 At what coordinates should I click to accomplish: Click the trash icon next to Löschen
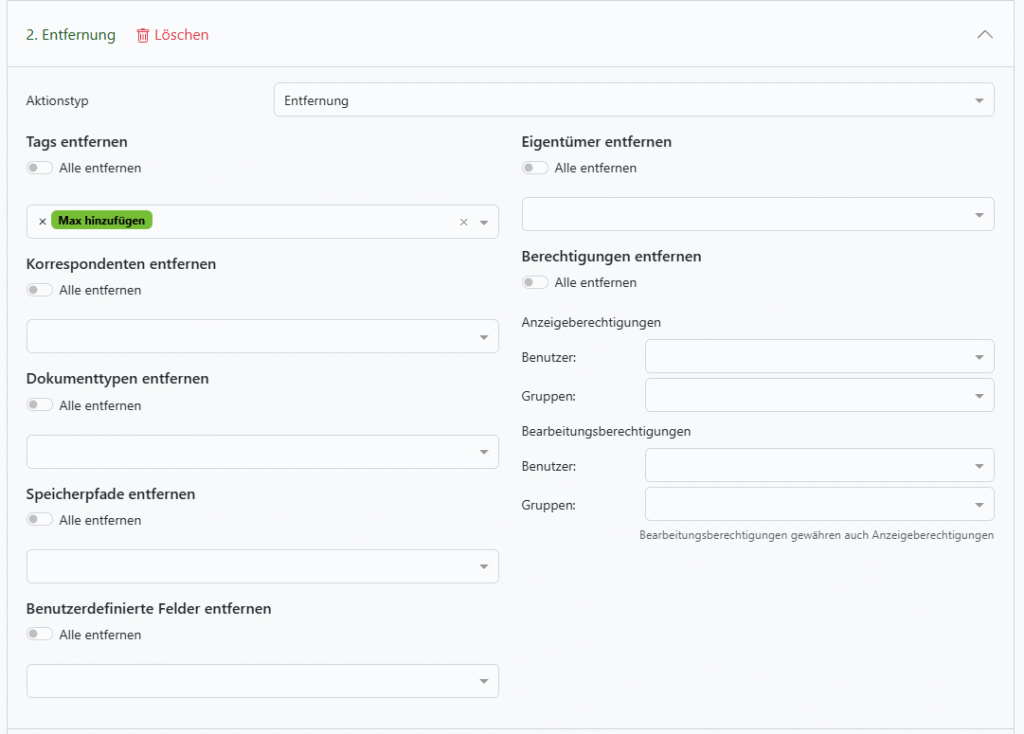(142, 35)
